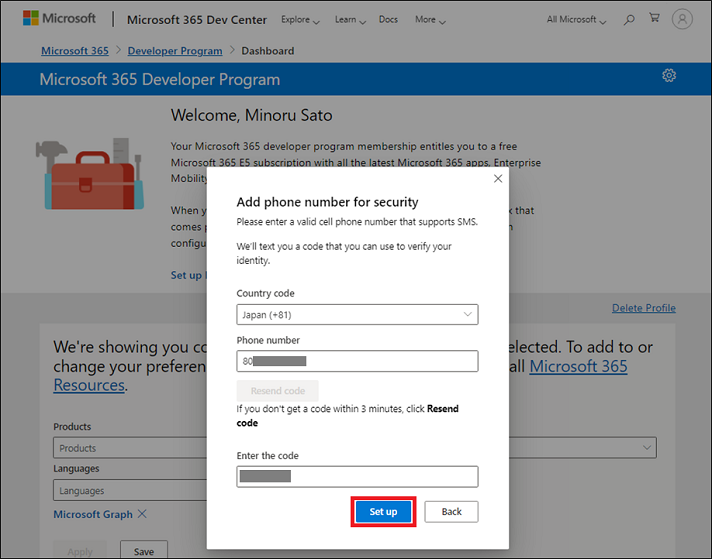712x559 pixels.
Task: Click the Set up button
Action: [383, 512]
